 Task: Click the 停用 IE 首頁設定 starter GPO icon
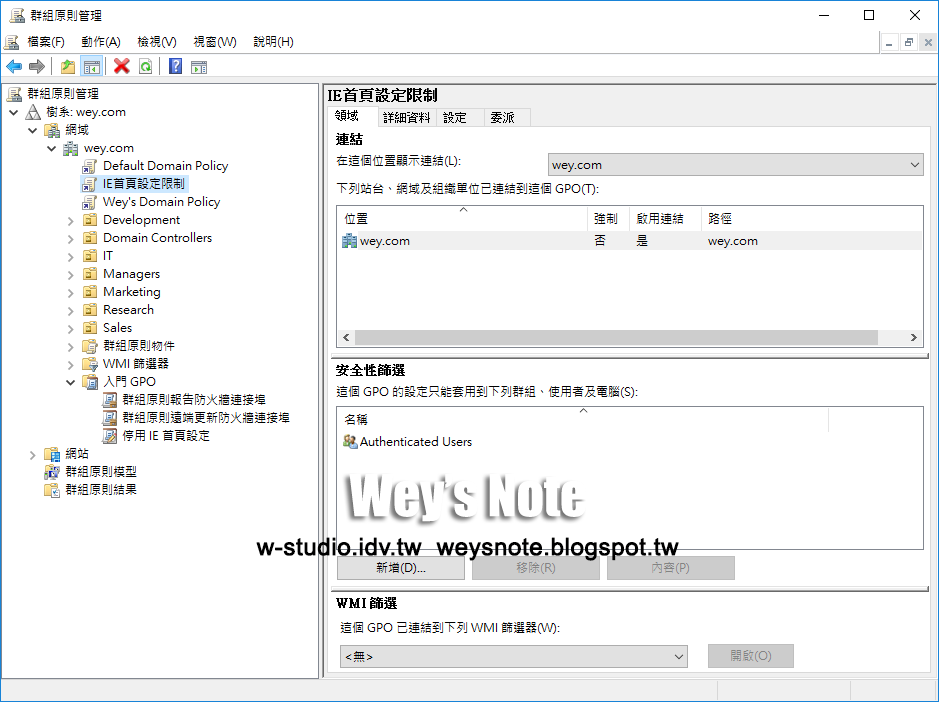pos(110,435)
